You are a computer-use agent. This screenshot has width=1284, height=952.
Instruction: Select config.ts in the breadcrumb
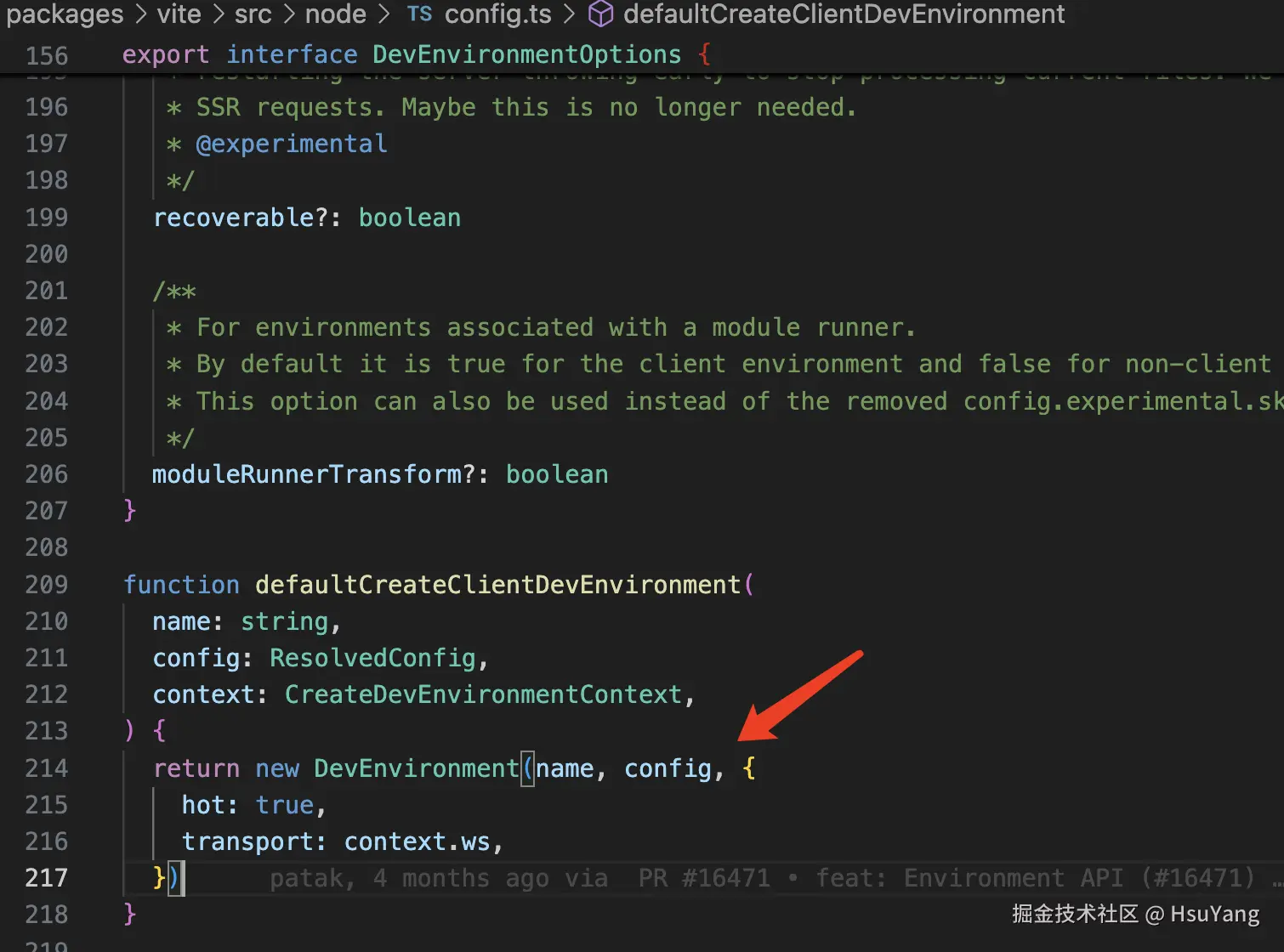[x=497, y=14]
